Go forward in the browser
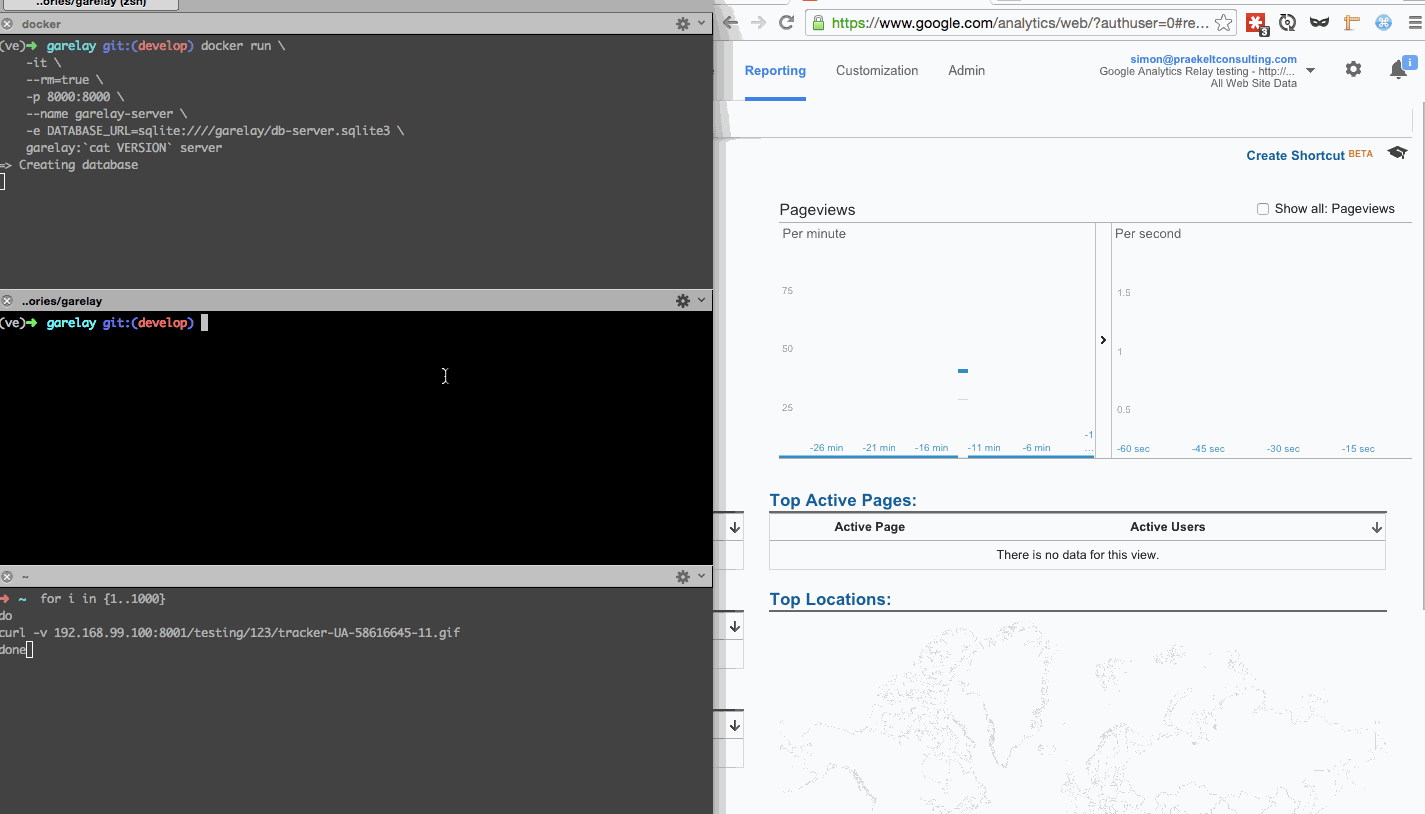 coord(759,22)
